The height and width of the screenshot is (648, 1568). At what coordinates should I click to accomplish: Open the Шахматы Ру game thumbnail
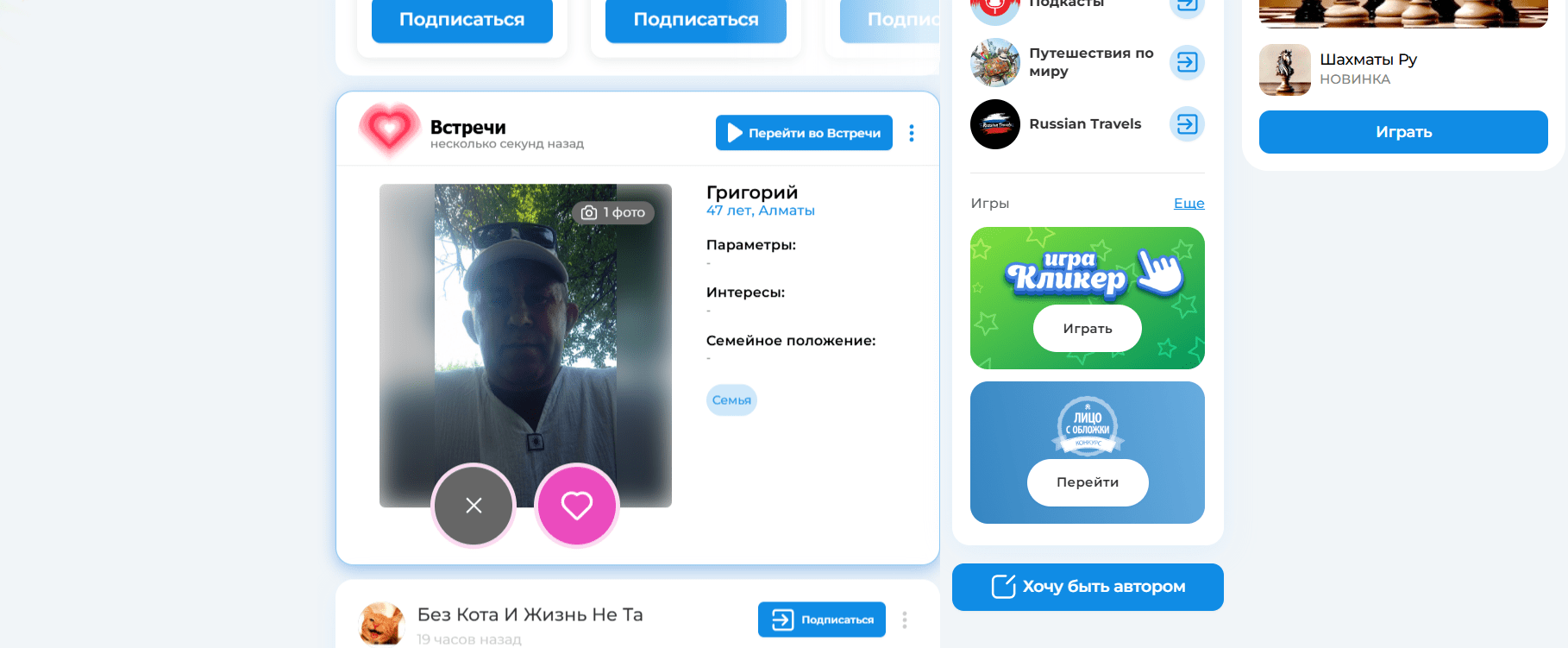1284,70
